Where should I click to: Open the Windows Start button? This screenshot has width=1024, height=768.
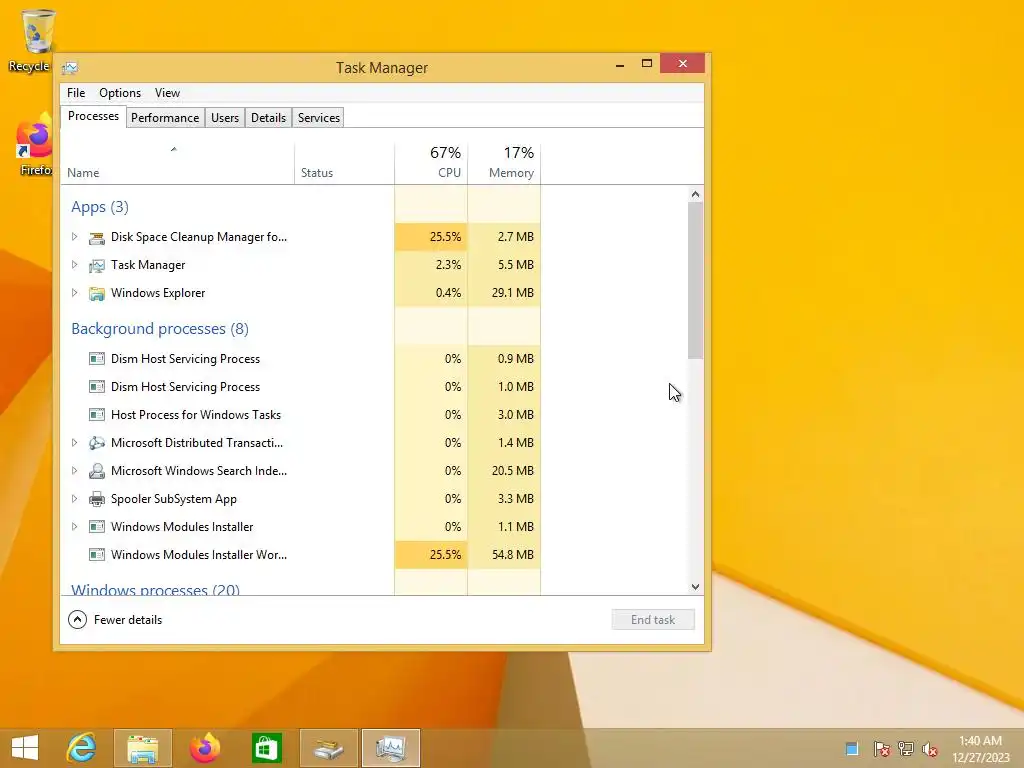pyautogui.click(x=25, y=748)
